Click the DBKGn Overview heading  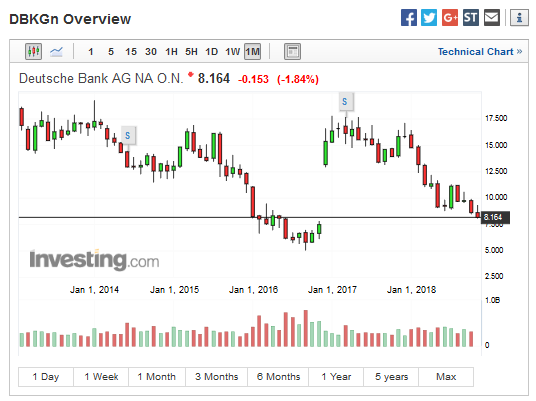[x=70, y=19]
